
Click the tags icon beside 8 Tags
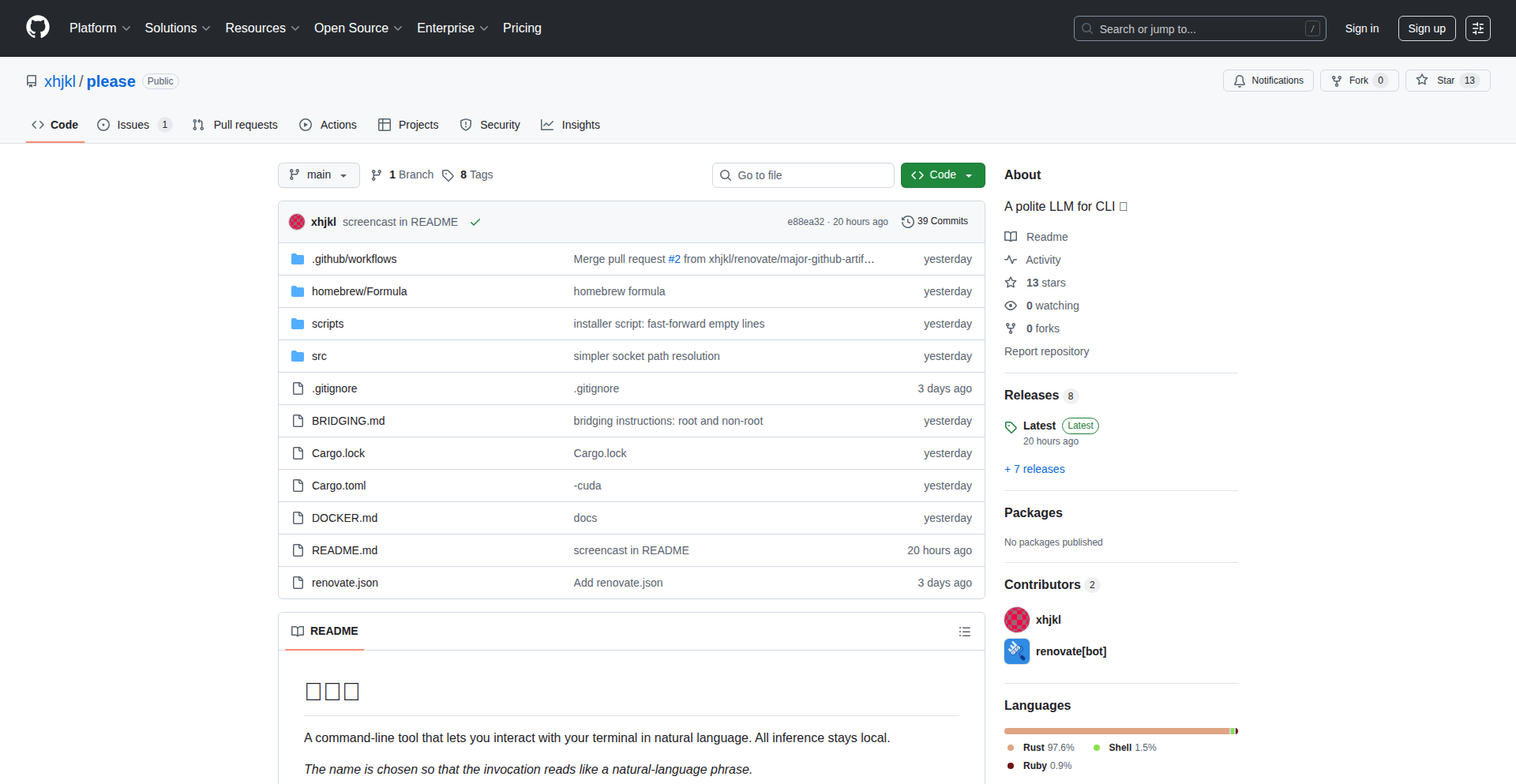point(448,175)
